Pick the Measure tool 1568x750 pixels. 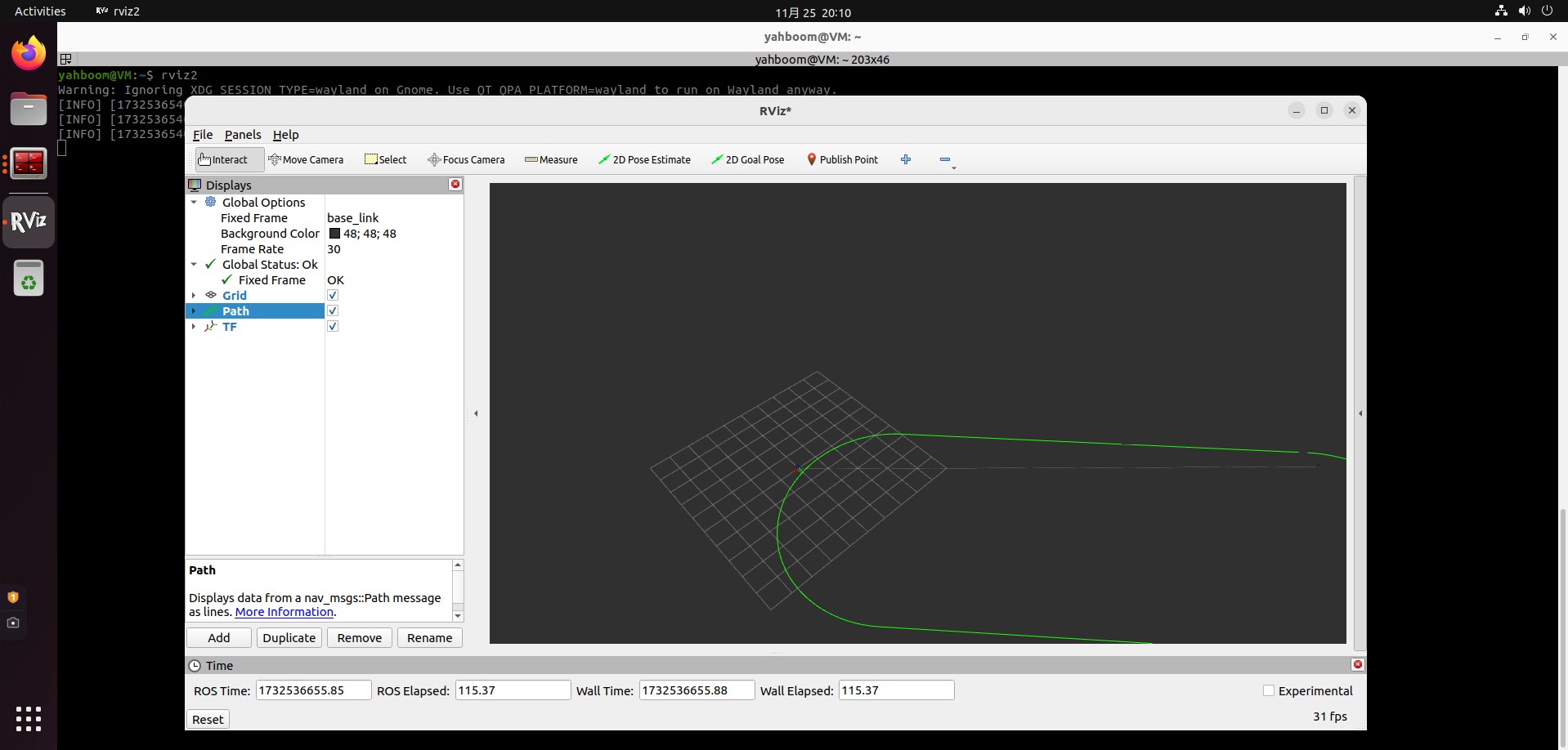click(551, 159)
